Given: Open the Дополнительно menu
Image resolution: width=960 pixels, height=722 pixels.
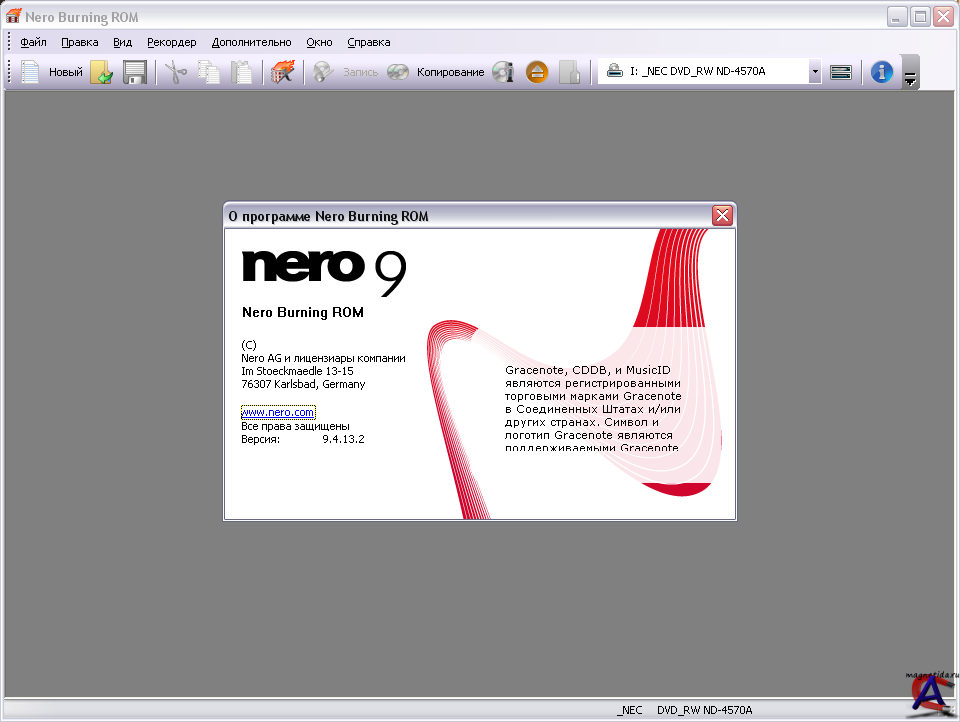Looking at the screenshot, I should pyautogui.click(x=251, y=42).
